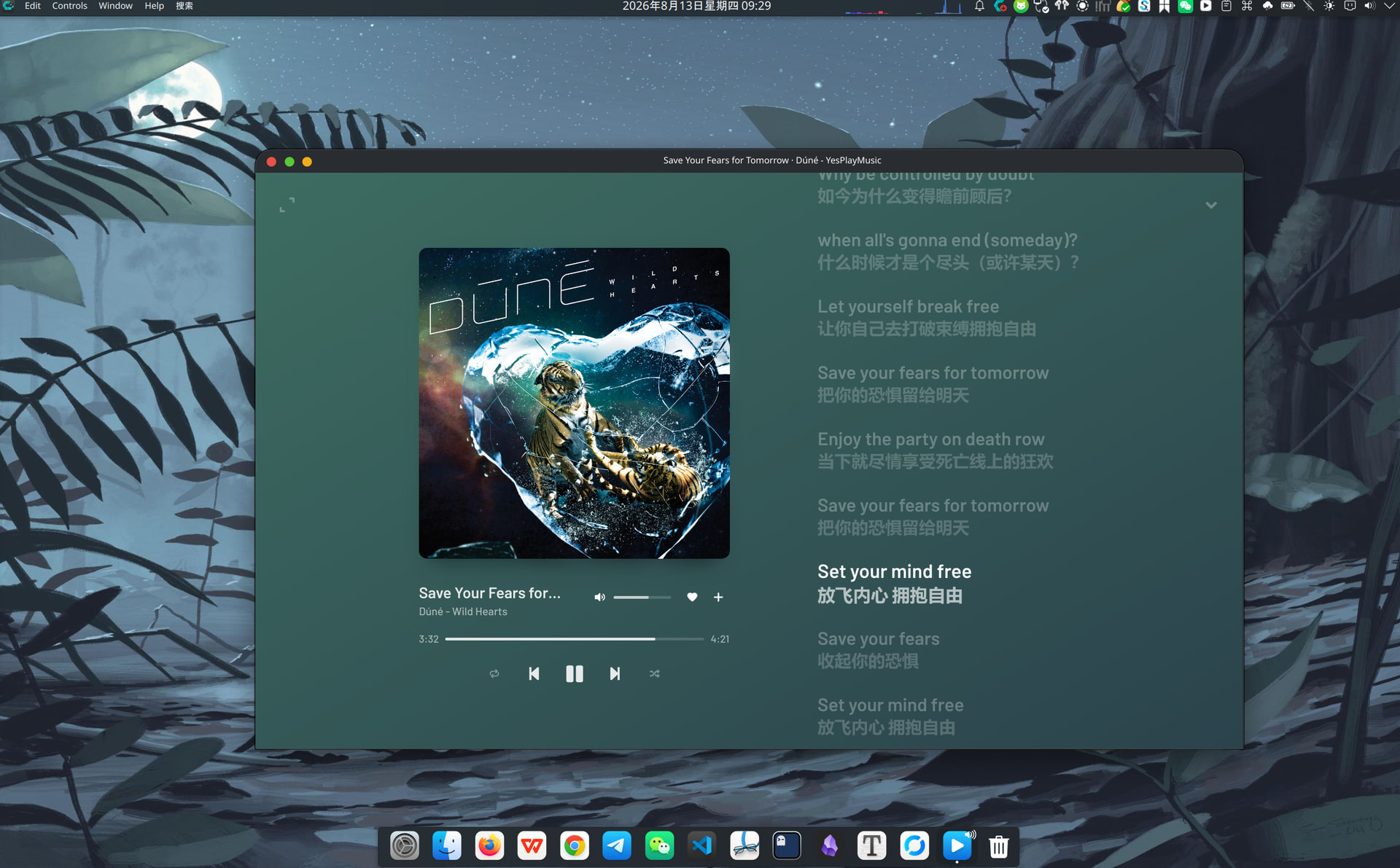Open the system volume menu bar icon
This screenshot has height=868, width=1400.
(x=1369, y=6)
